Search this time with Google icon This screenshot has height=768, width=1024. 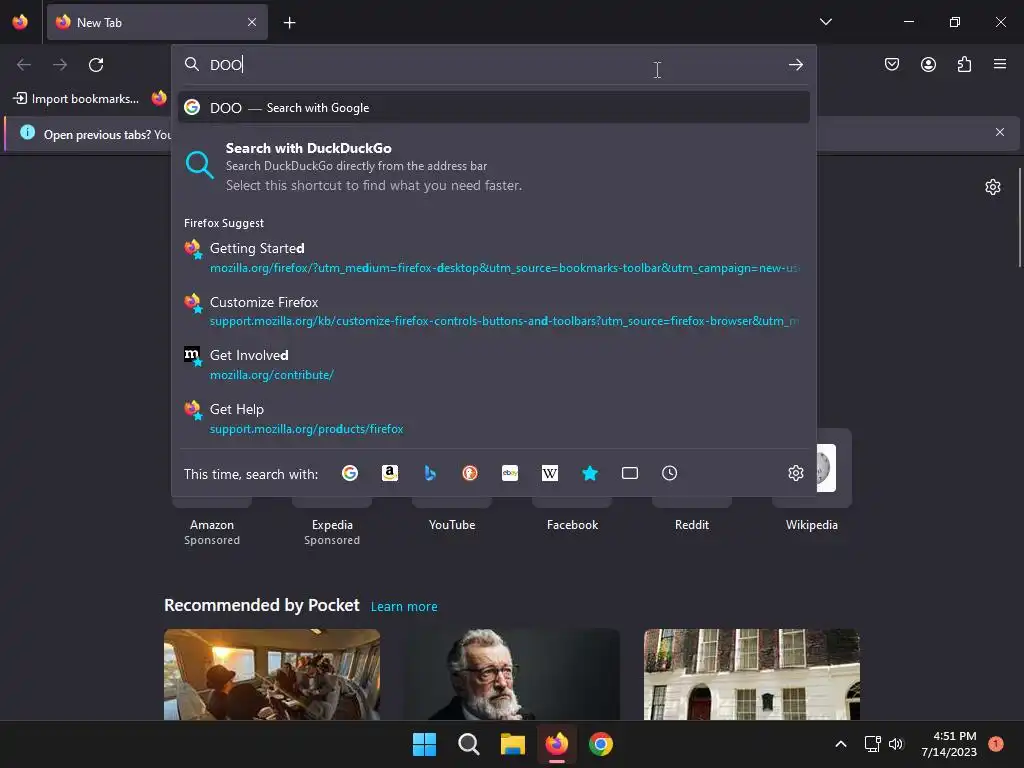pyautogui.click(x=350, y=473)
